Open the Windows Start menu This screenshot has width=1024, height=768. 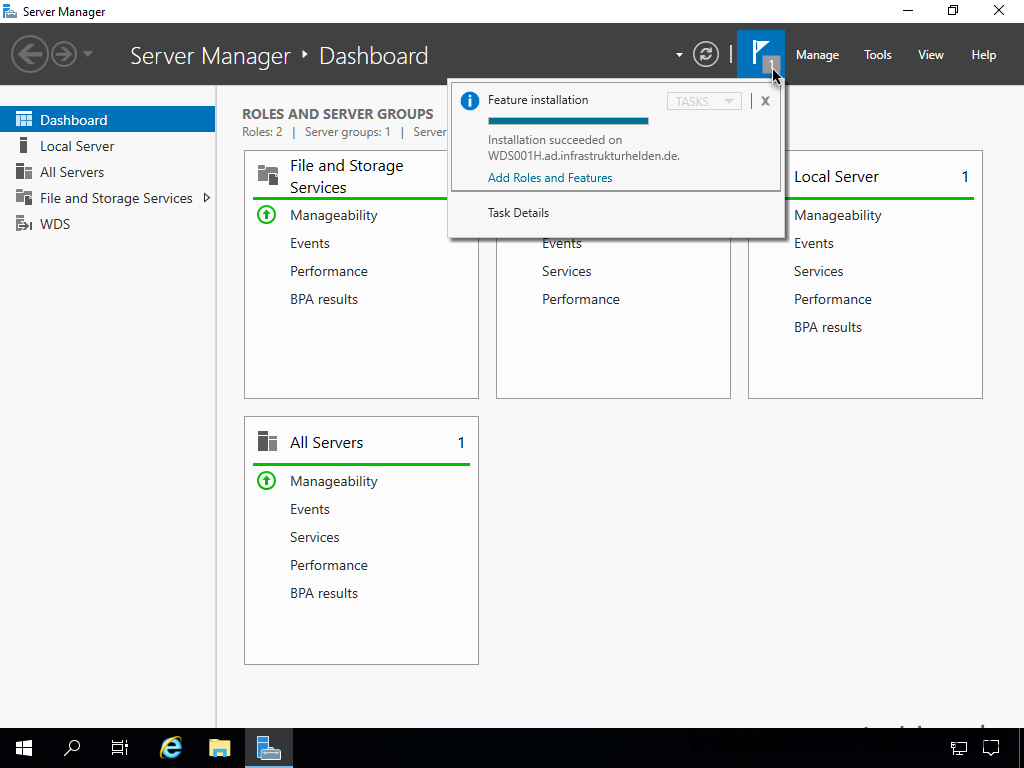[x=24, y=748]
